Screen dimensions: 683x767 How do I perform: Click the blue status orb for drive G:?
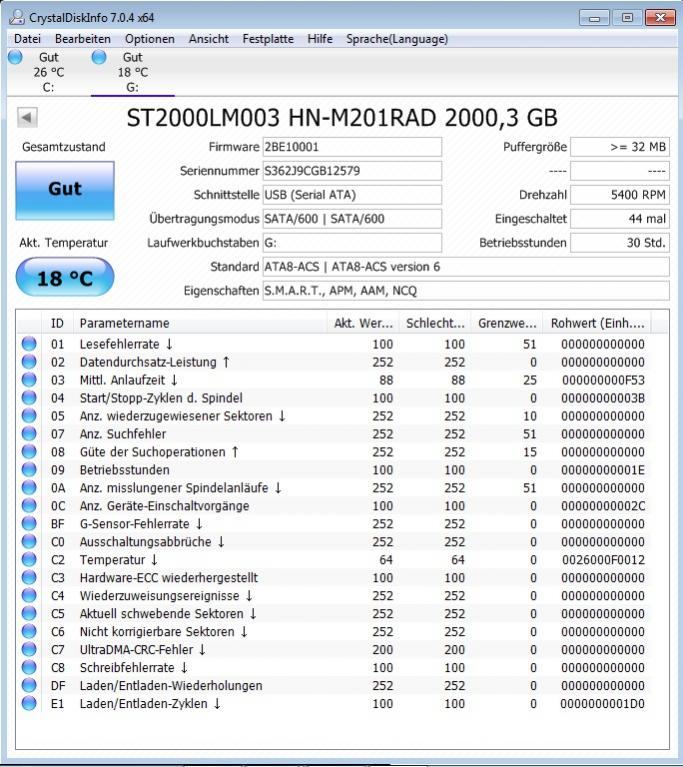click(99, 57)
